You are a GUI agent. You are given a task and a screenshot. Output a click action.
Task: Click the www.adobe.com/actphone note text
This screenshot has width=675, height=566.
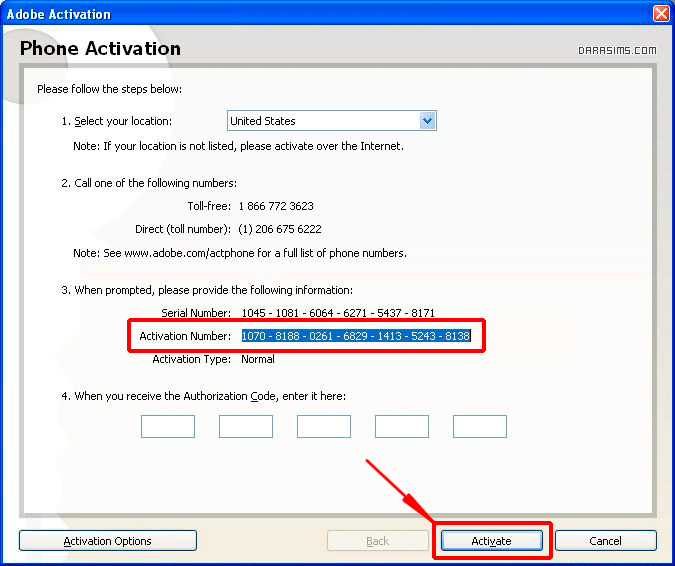coord(240,253)
